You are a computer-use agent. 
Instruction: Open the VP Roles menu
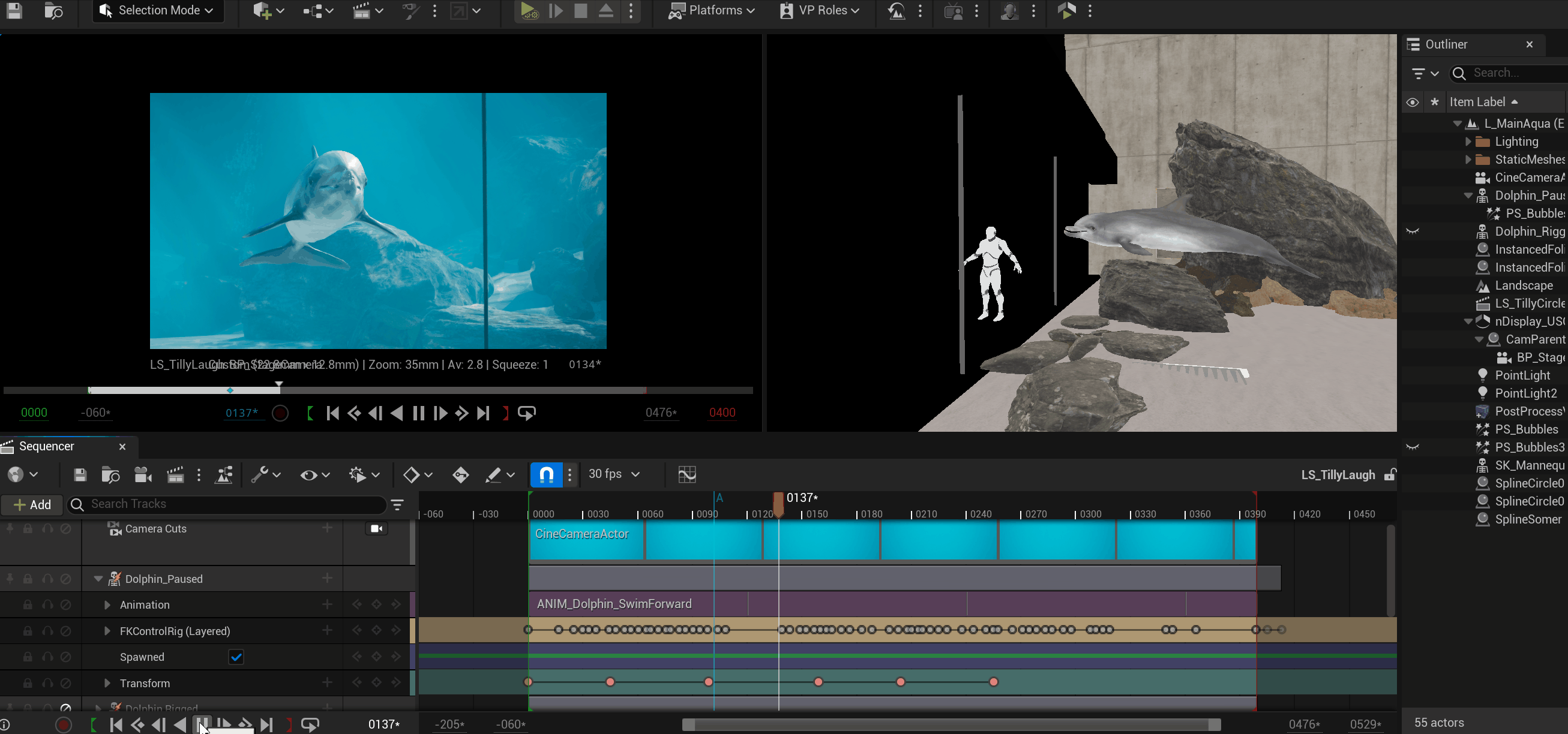(x=820, y=10)
